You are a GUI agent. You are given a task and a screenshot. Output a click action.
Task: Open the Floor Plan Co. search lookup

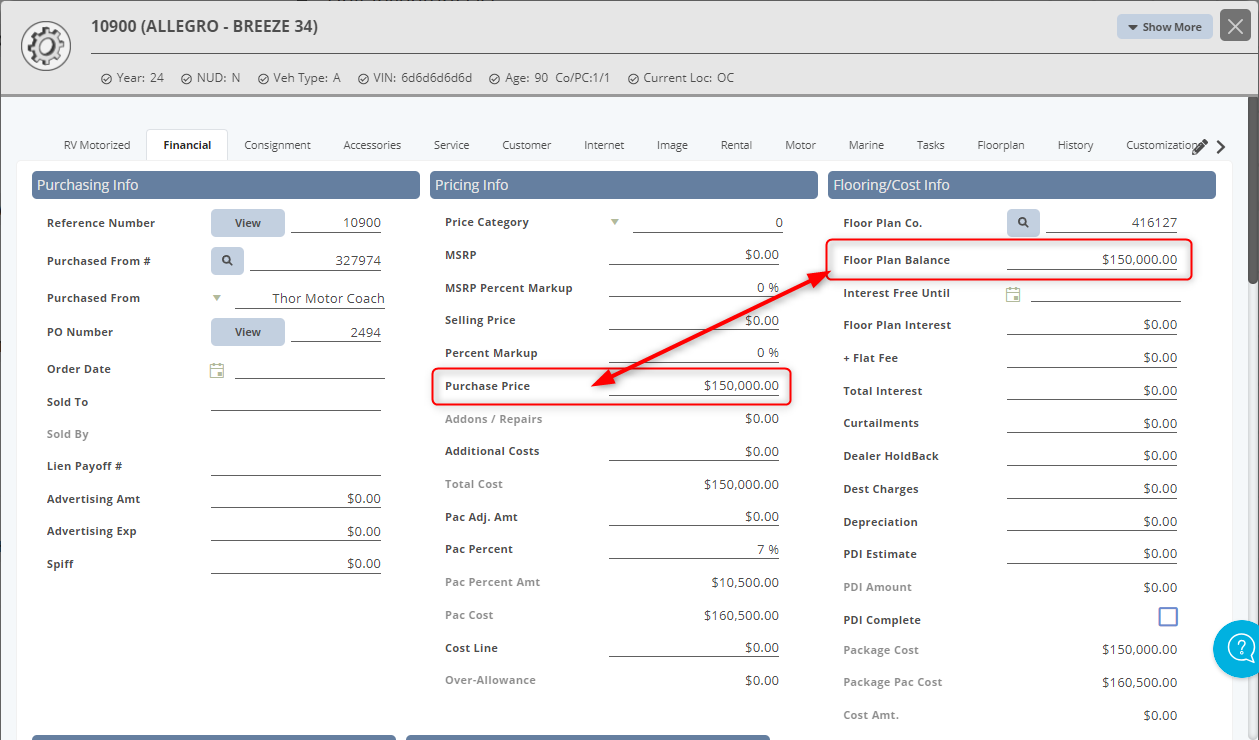click(1022, 222)
